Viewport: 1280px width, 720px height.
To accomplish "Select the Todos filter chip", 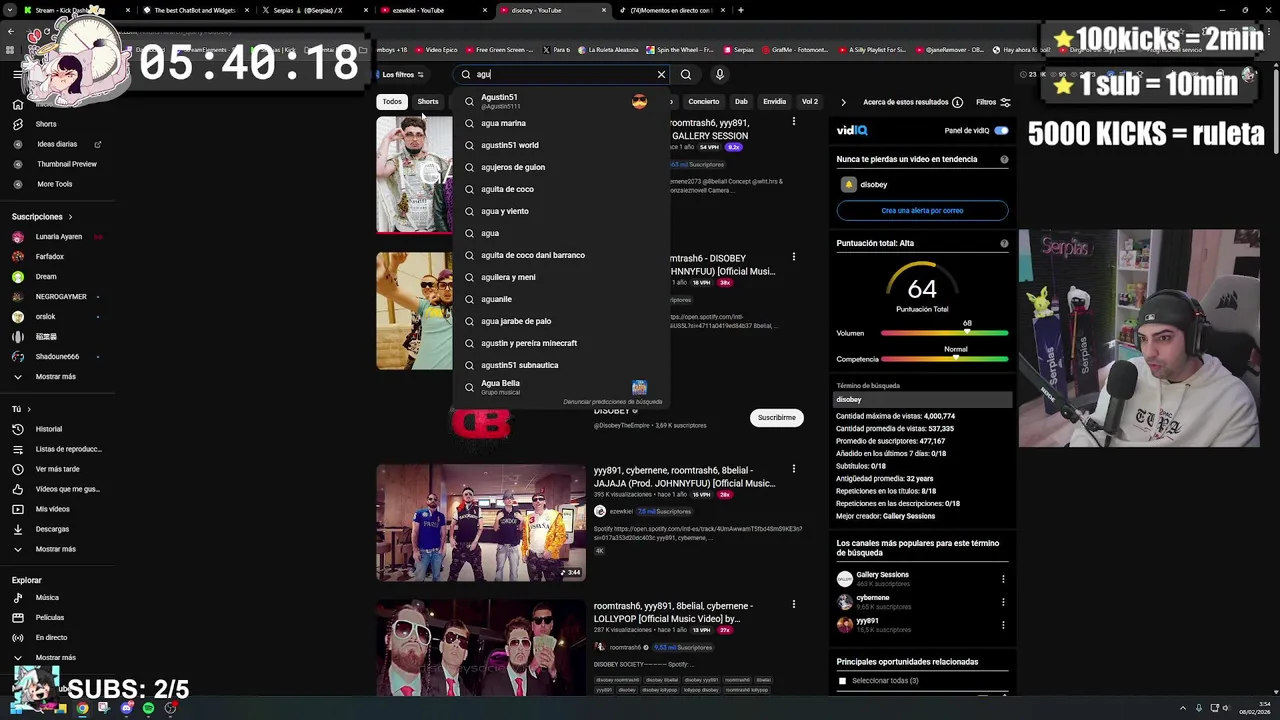I will point(392,101).
